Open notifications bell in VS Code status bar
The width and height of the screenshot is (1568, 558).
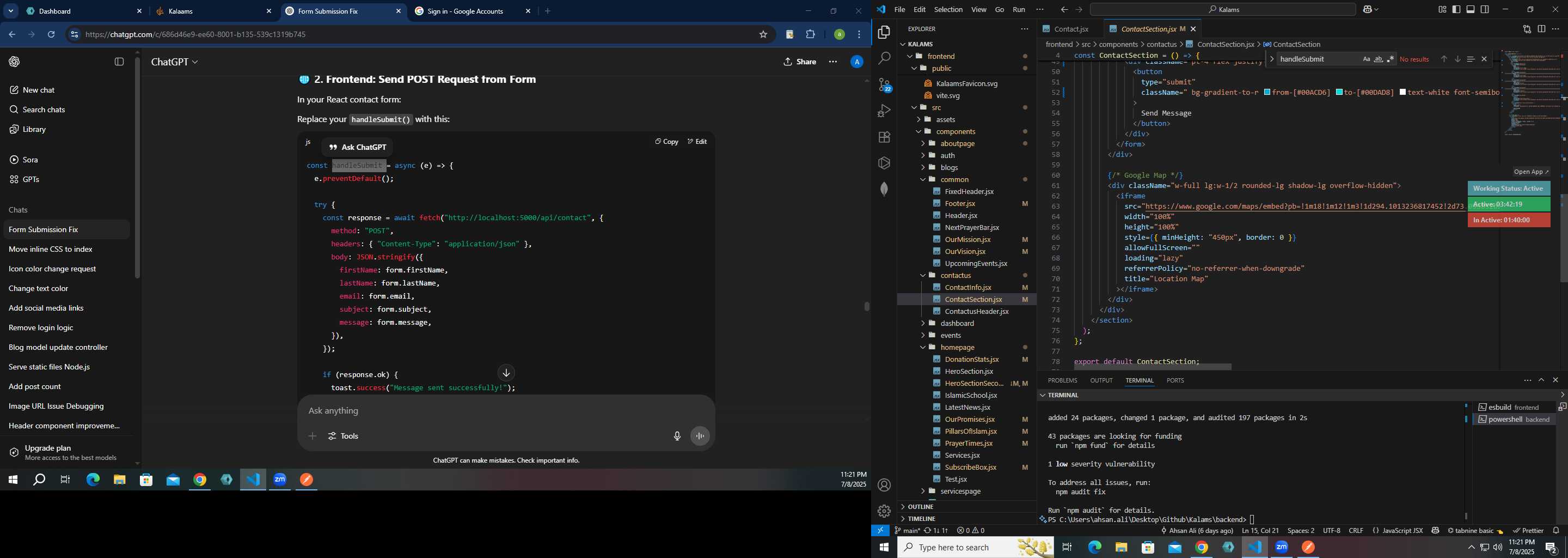[x=1557, y=531]
